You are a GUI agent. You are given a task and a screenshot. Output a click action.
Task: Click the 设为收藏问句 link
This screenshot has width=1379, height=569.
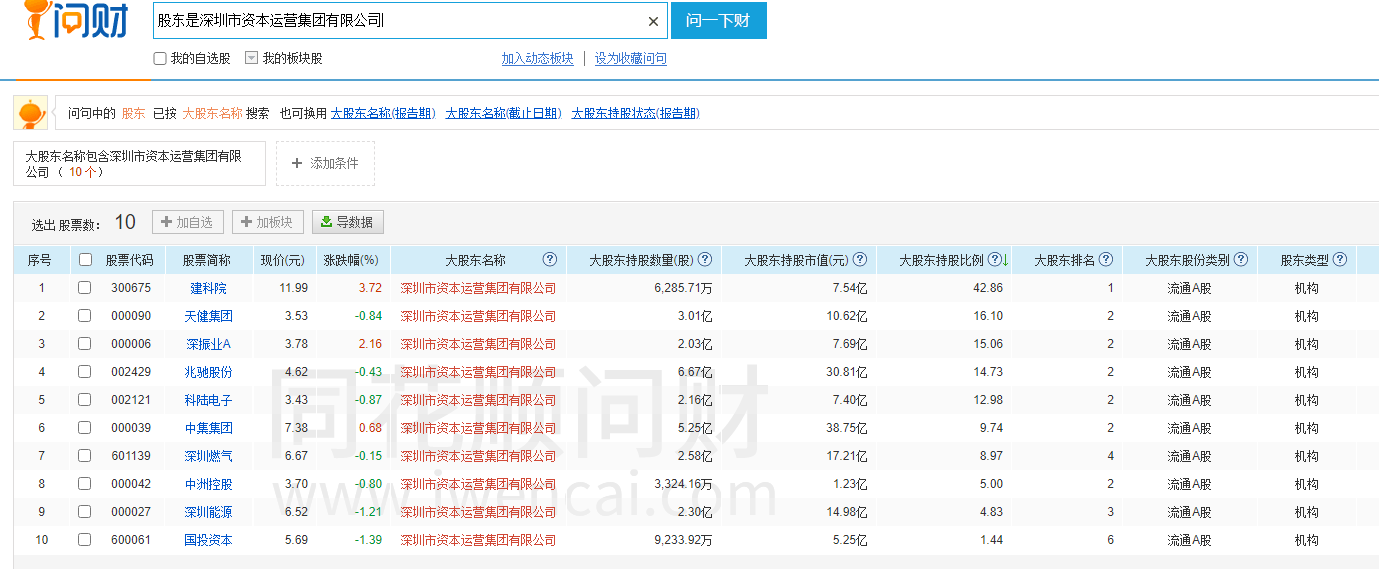(x=631, y=59)
